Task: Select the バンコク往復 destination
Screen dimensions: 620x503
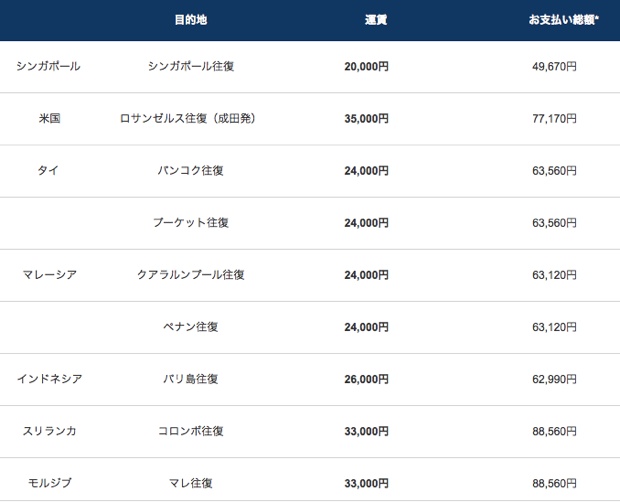Action: click(191, 170)
